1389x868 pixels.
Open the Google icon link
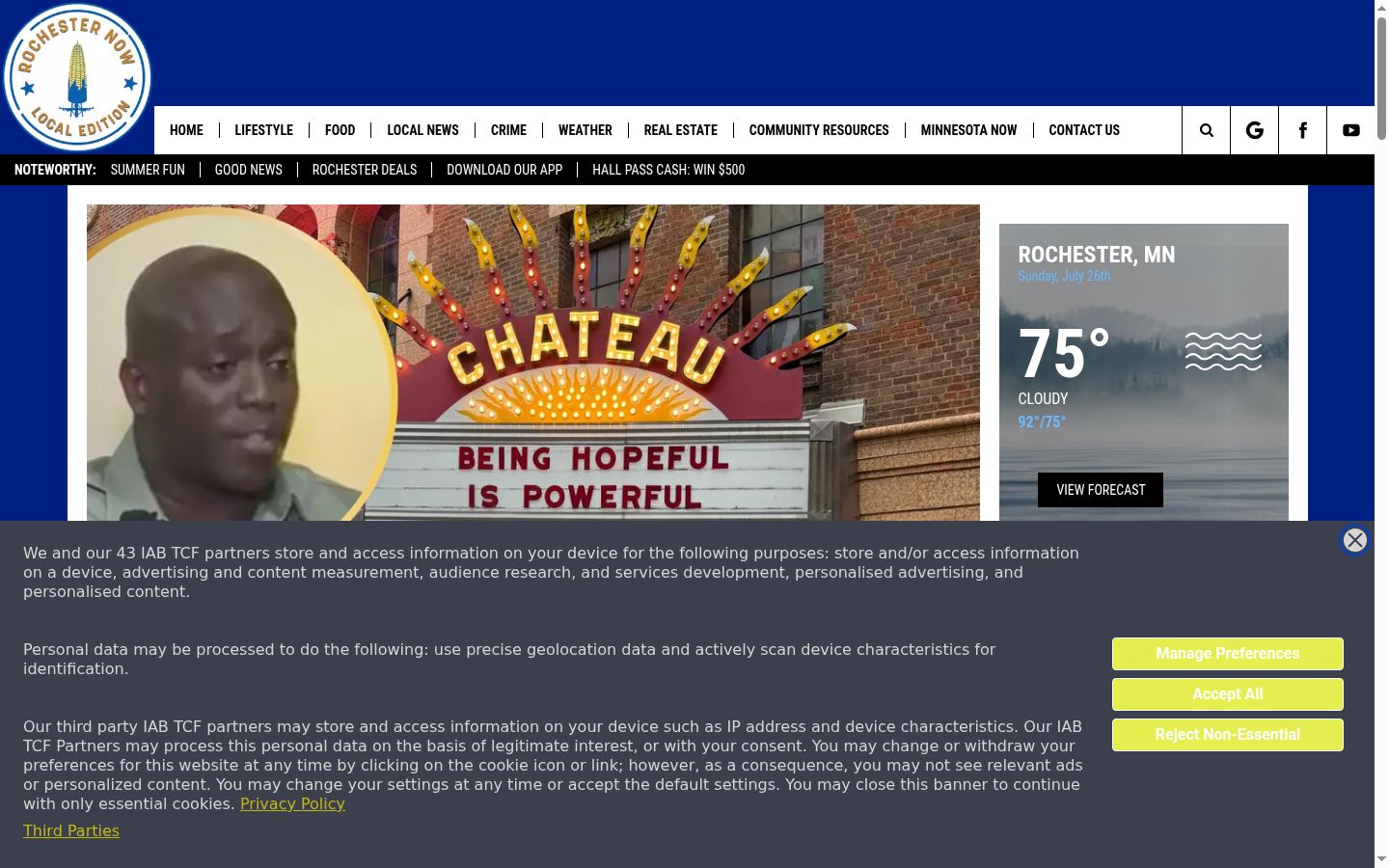[x=1254, y=130]
